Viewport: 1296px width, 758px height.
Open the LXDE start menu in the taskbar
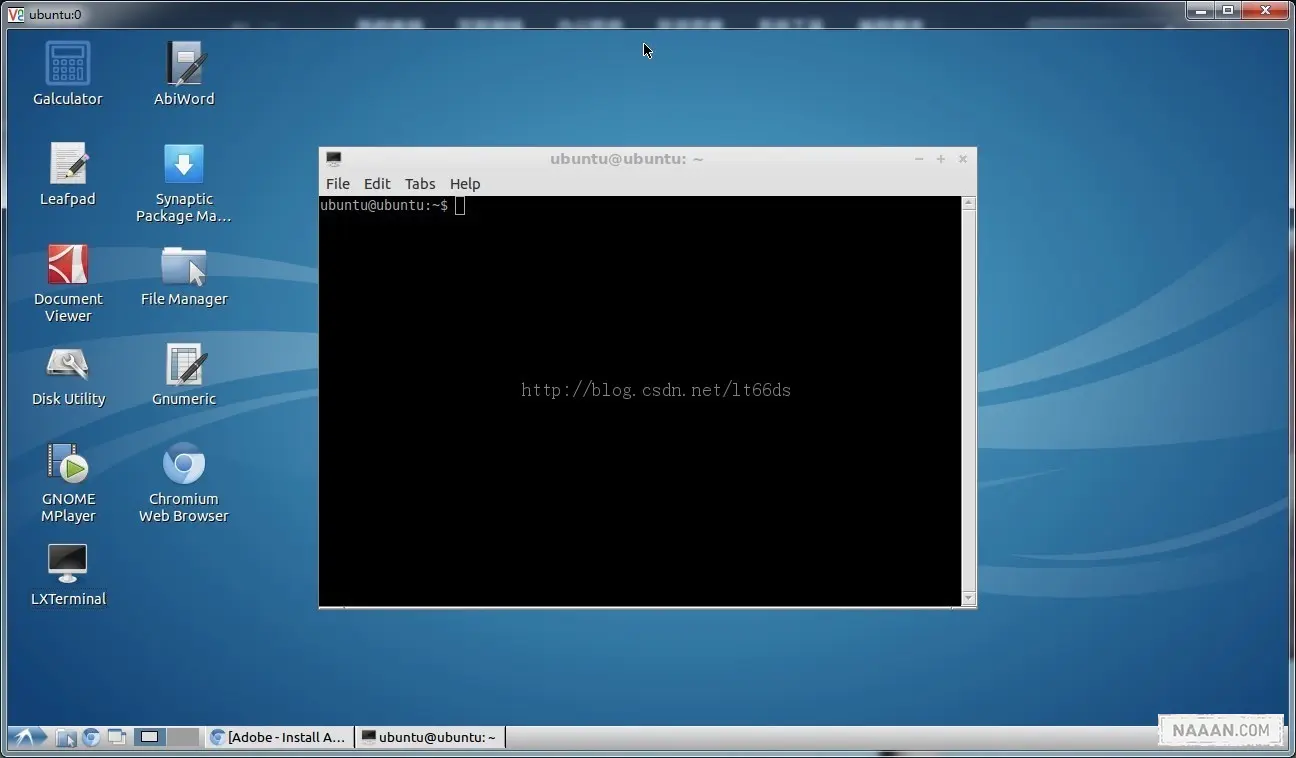point(27,738)
